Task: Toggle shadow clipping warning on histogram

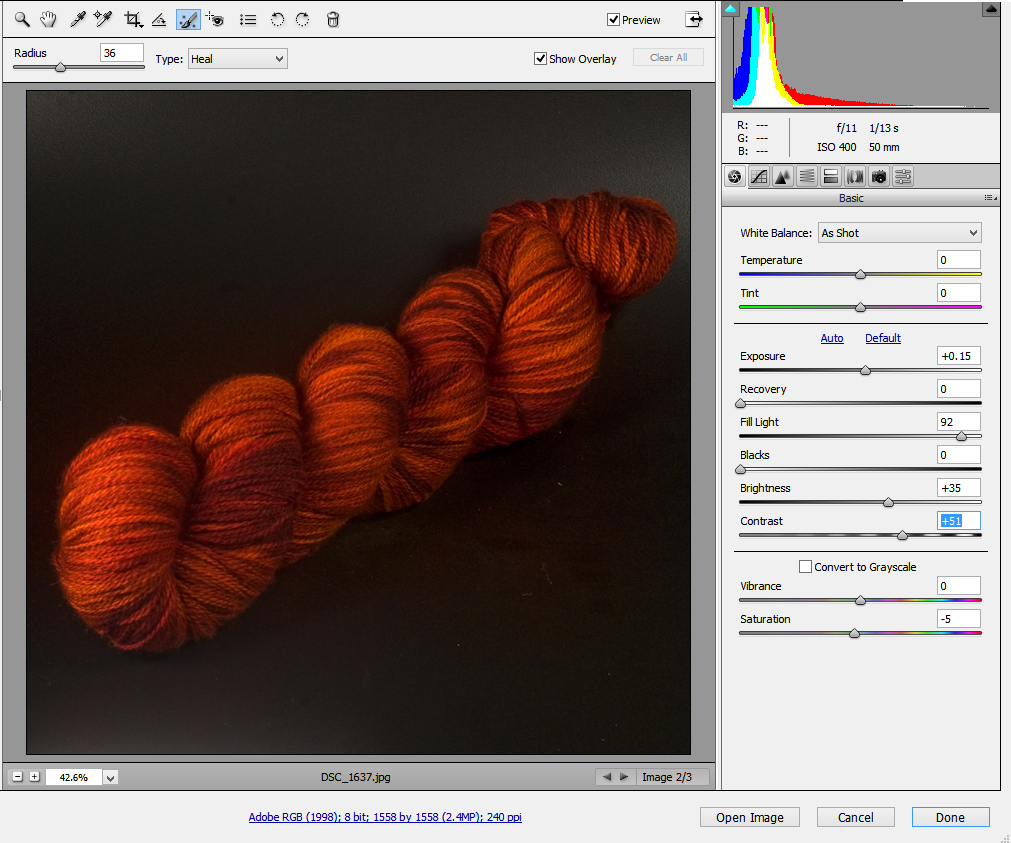Action: pos(730,10)
